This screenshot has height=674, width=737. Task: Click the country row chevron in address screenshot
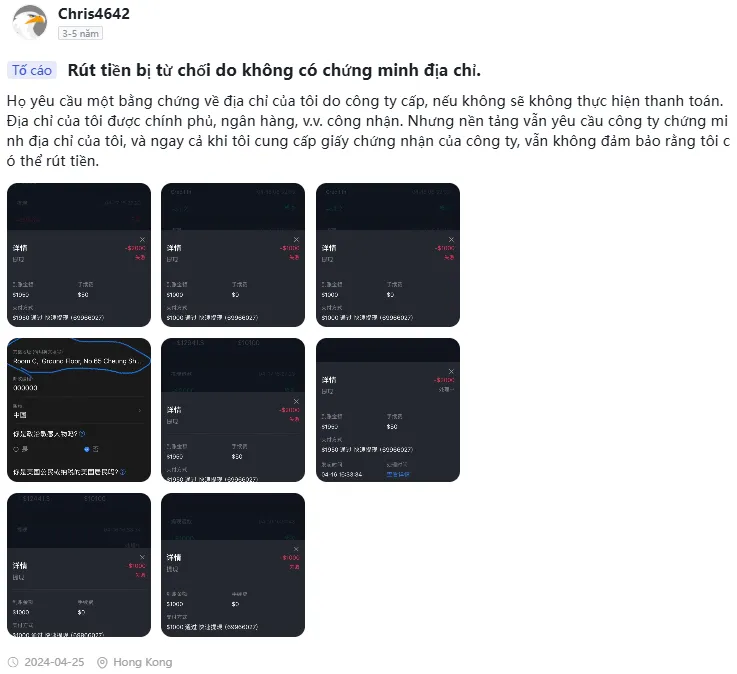pos(140,411)
